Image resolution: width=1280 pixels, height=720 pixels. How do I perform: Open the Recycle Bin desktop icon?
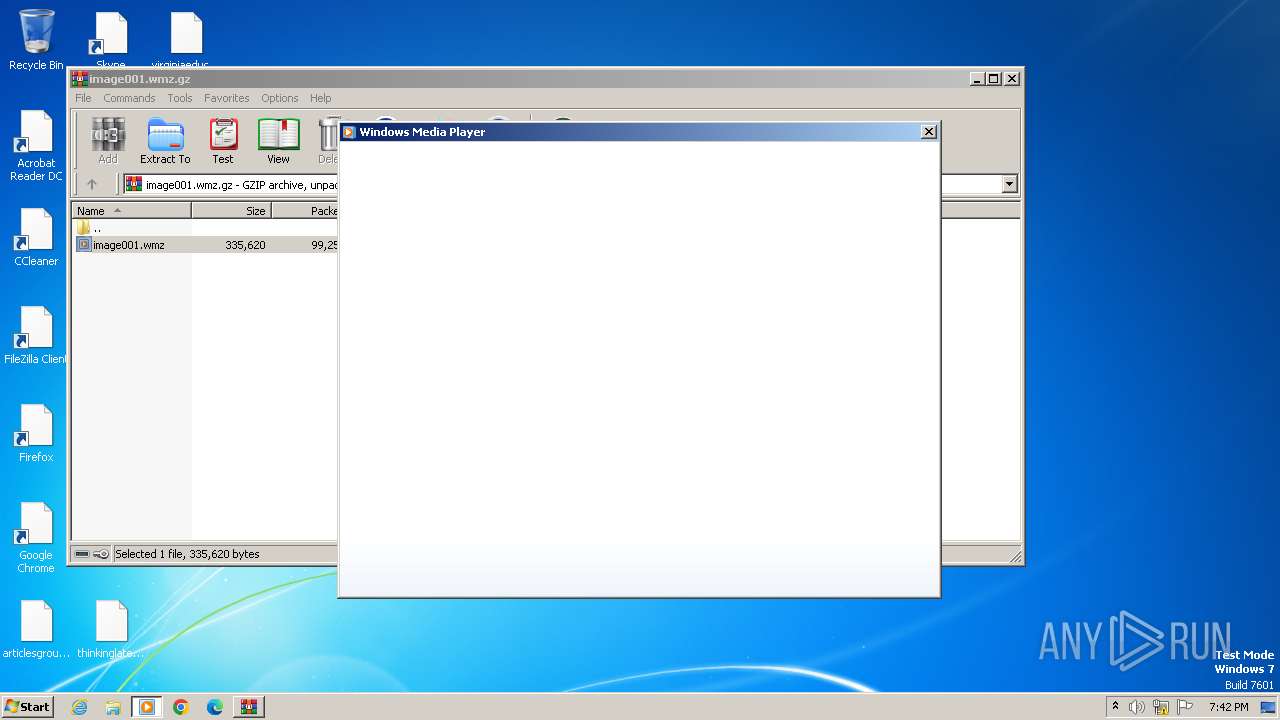36,40
